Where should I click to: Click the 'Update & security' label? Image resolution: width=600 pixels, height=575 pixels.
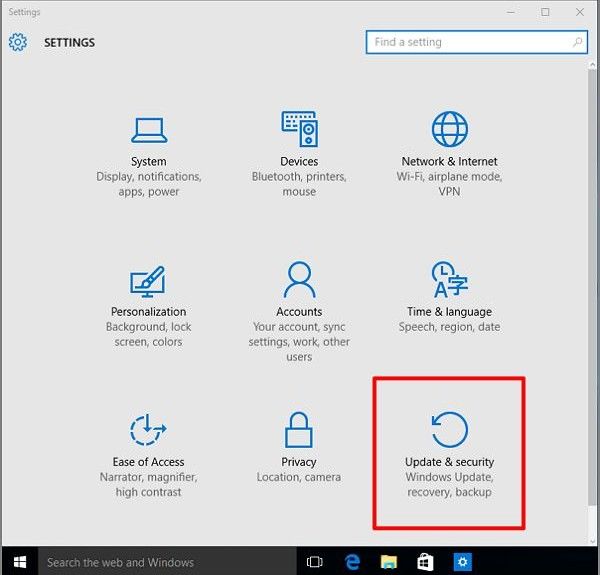(x=449, y=462)
